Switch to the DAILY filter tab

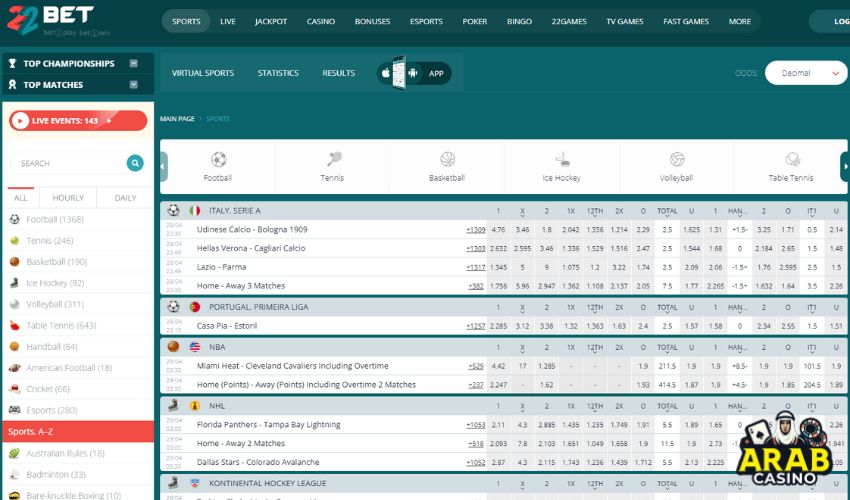click(125, 198)
